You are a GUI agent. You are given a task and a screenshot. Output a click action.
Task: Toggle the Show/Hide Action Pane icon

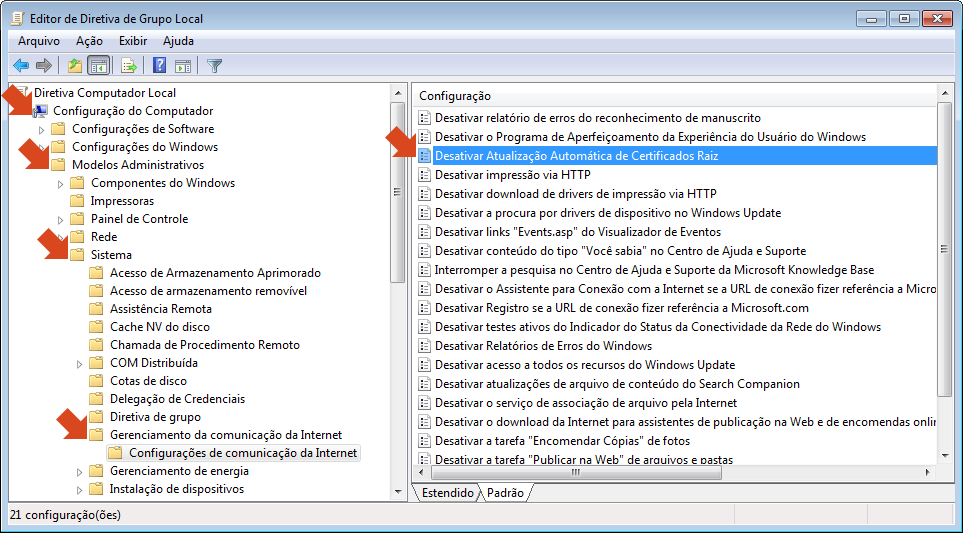(x=183, y=66)
